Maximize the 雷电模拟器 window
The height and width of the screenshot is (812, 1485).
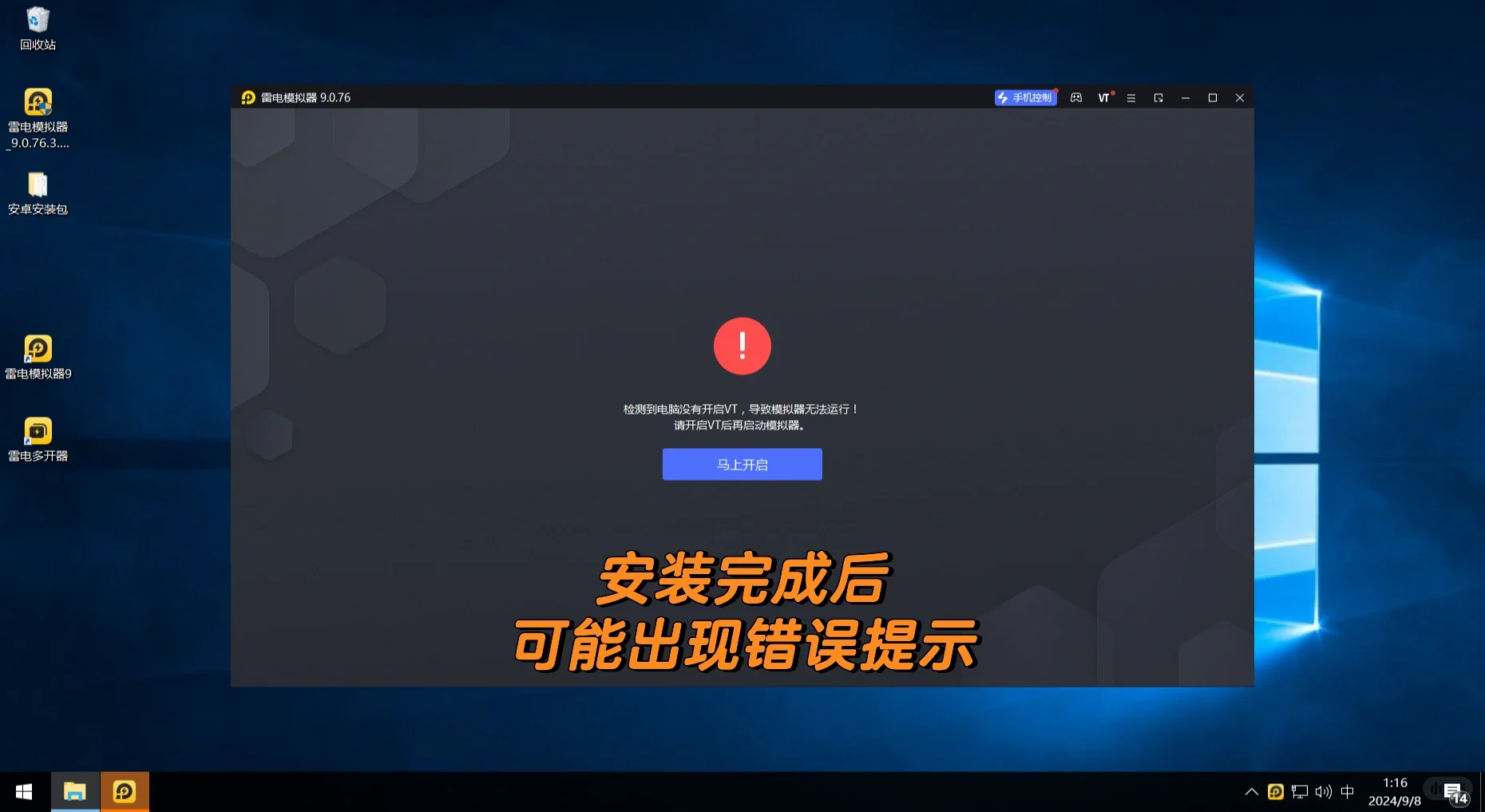point(1213,97)
